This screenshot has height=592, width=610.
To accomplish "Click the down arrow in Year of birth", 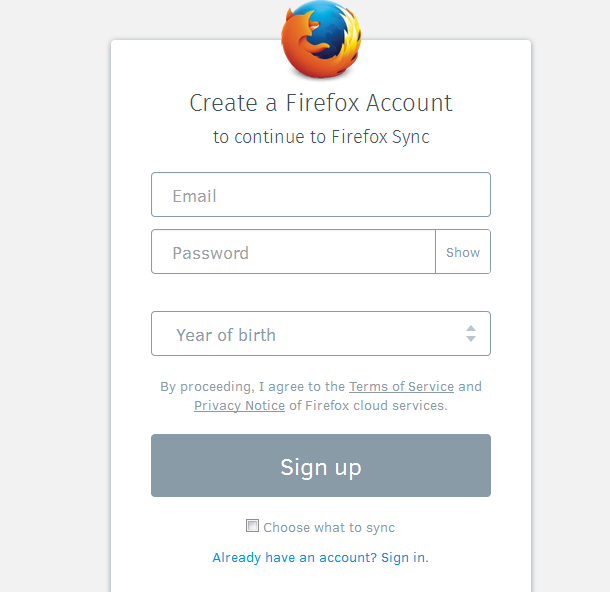I will tap(471, 340).
